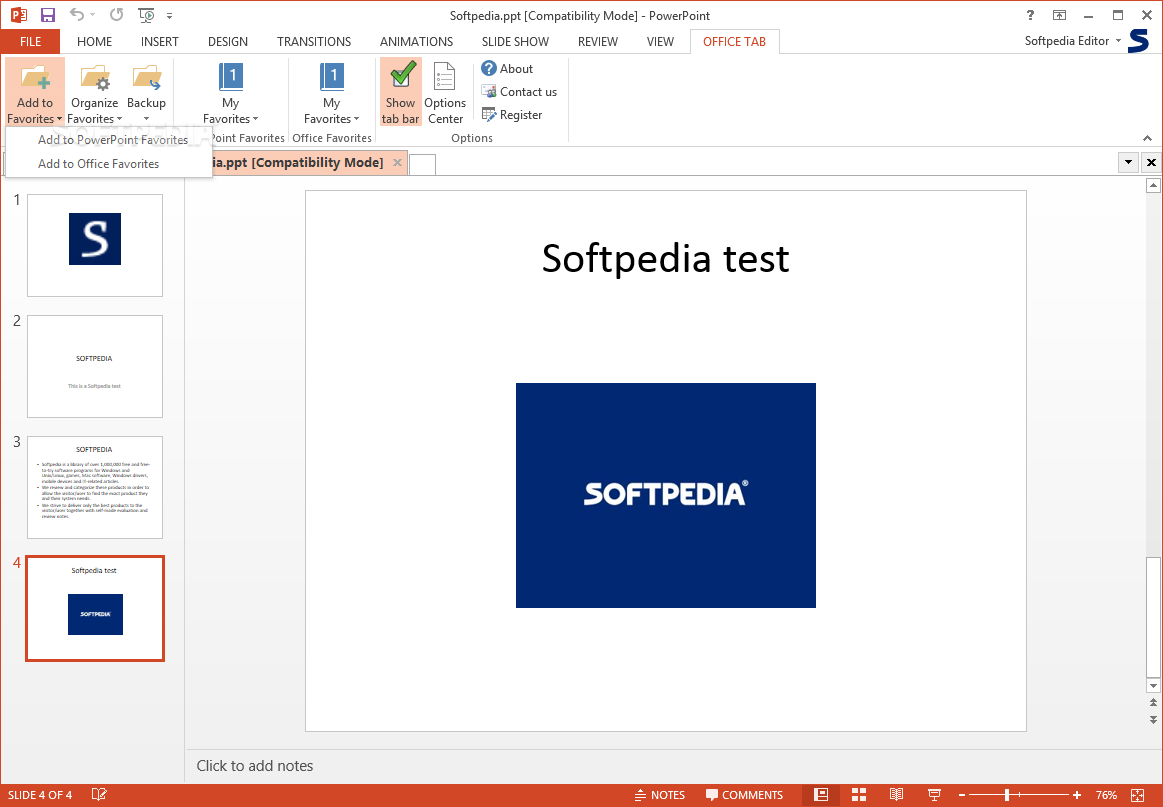Switch to the TRANSITIONS ribbon tab
Image resolution: width=1163 pixels, height=807 pixels.
click(314, 42)
